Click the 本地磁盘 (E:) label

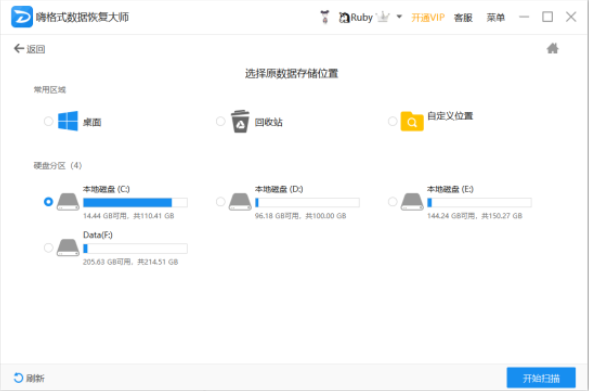click(x=450, y=189)
